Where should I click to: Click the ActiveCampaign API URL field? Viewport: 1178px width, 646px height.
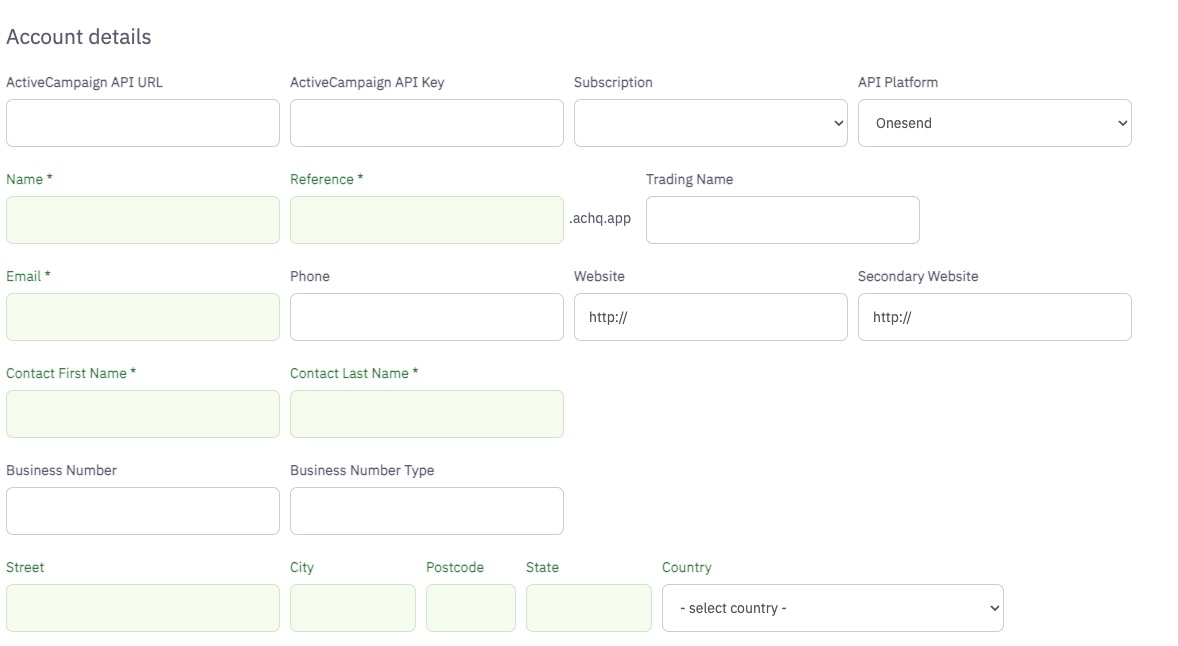click(x=143, y=123)
